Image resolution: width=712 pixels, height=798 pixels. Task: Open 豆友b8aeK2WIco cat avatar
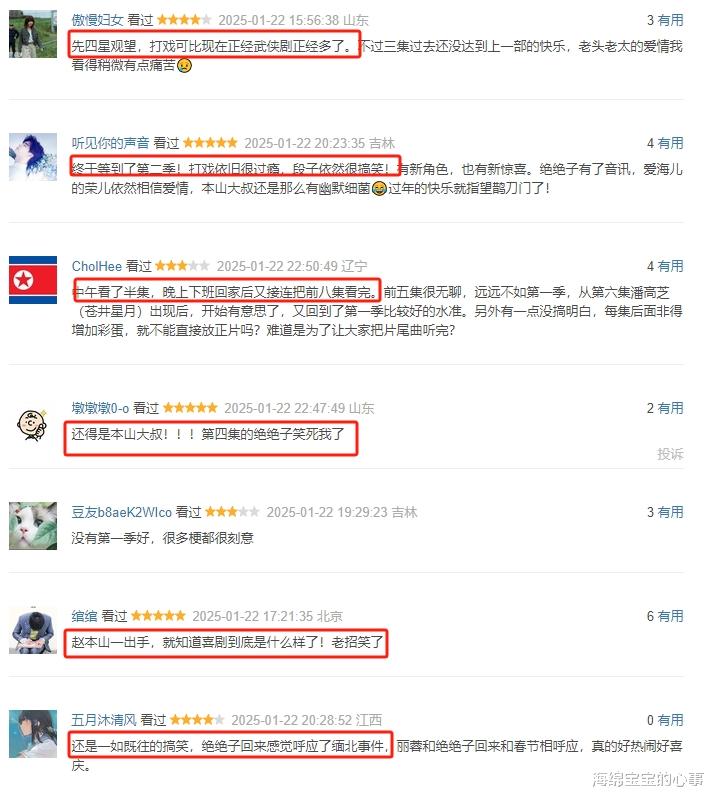pos(33,526)
